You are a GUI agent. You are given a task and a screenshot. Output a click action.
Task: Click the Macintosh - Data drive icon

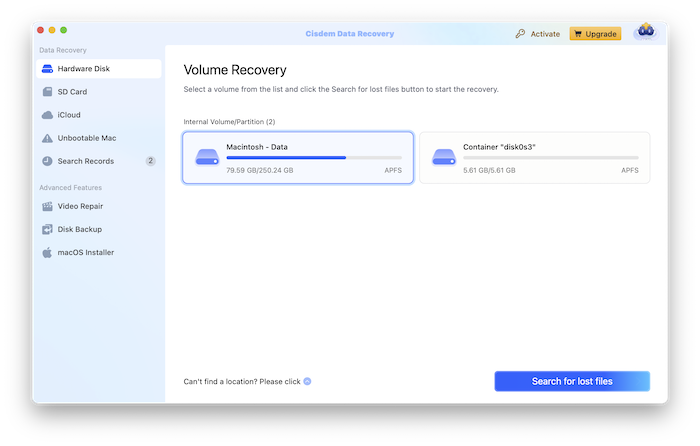click(206, 158)
